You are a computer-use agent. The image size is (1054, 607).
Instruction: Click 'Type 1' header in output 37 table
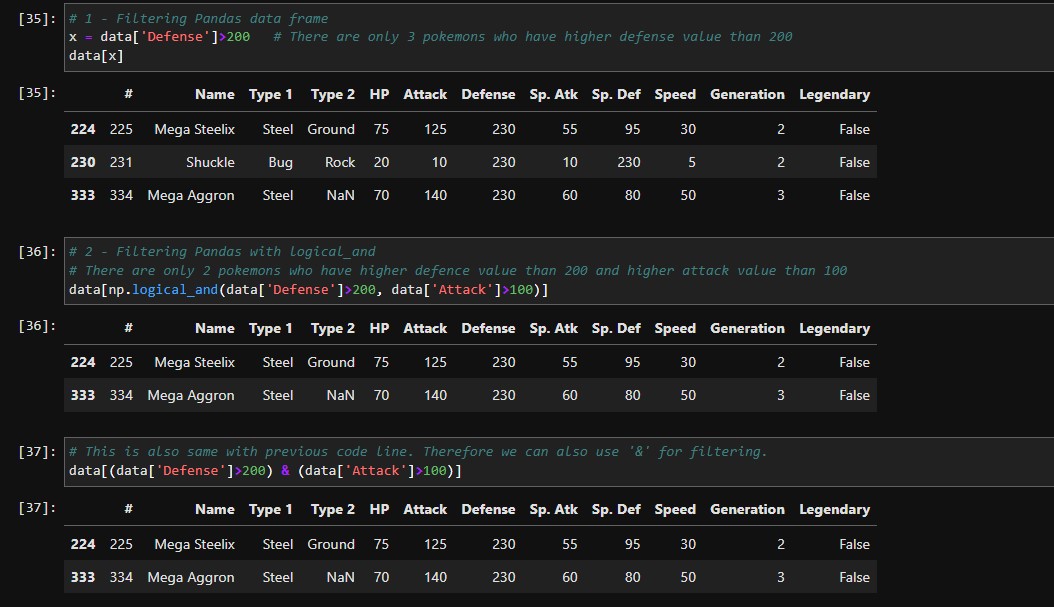point(270,510)
